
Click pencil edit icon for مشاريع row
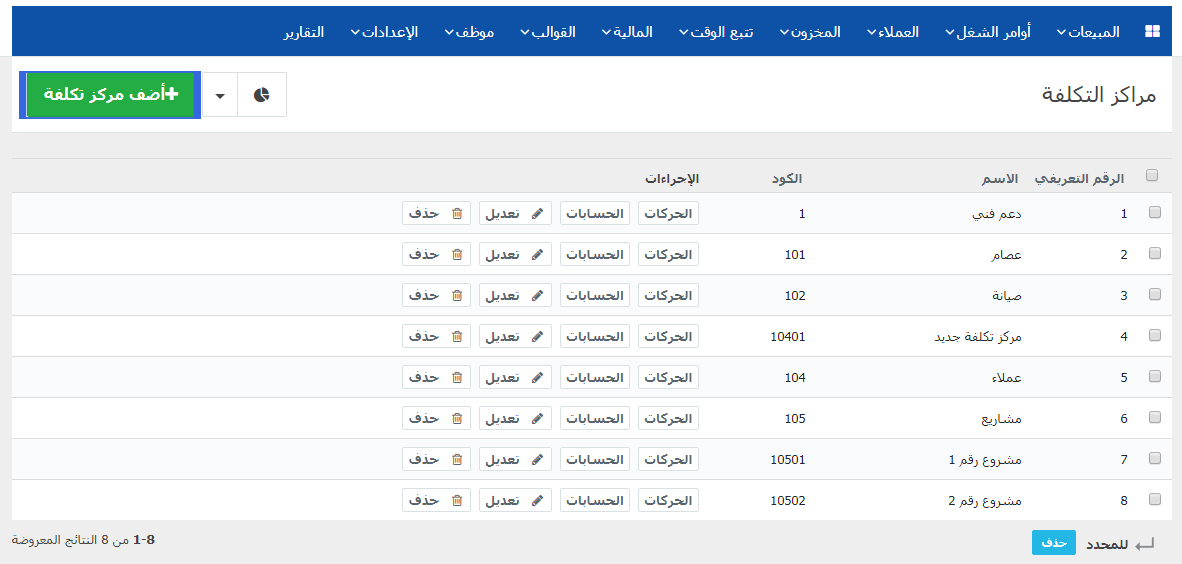(537, 418)
